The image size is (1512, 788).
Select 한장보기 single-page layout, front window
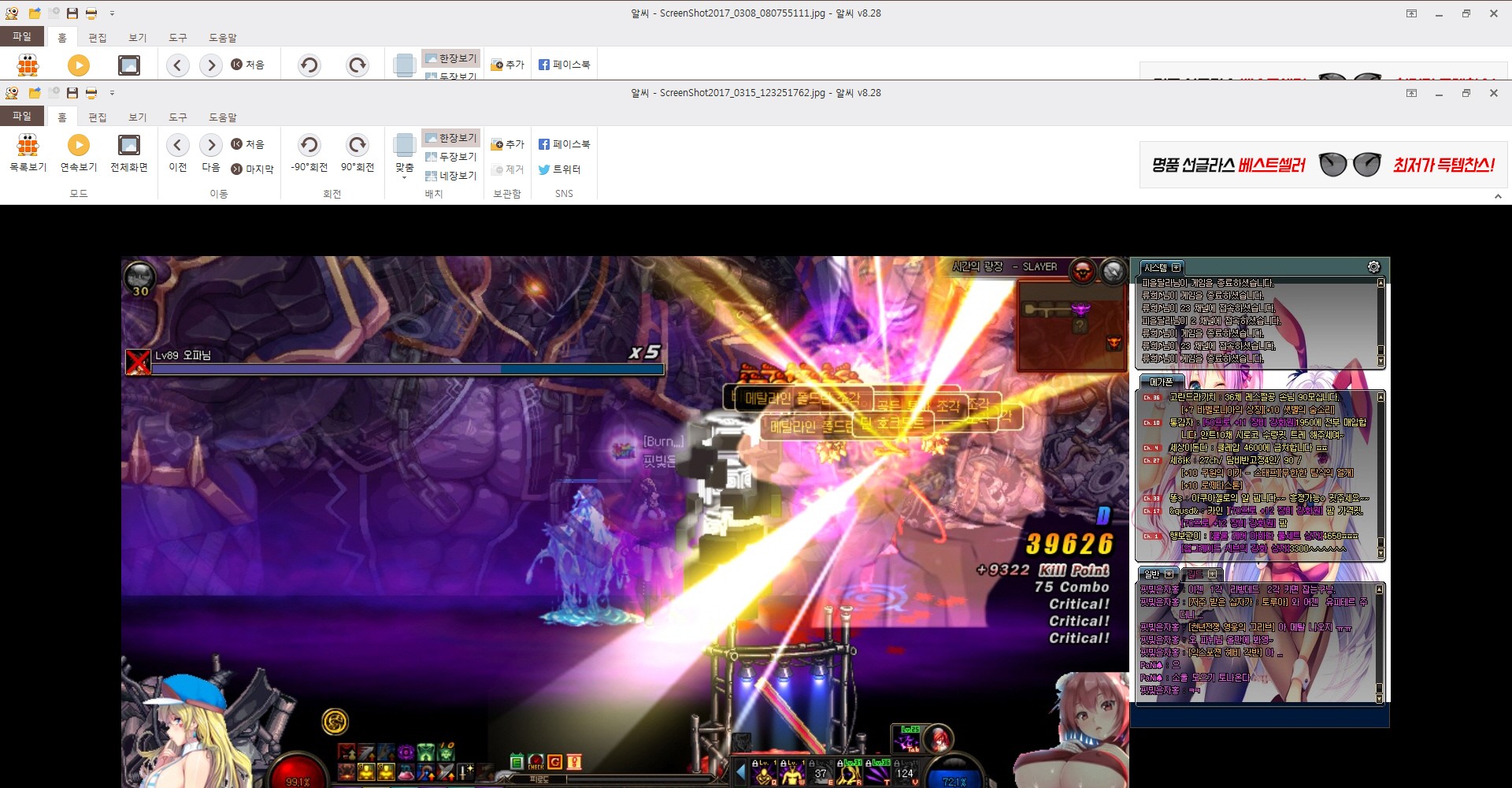point(450,138)
